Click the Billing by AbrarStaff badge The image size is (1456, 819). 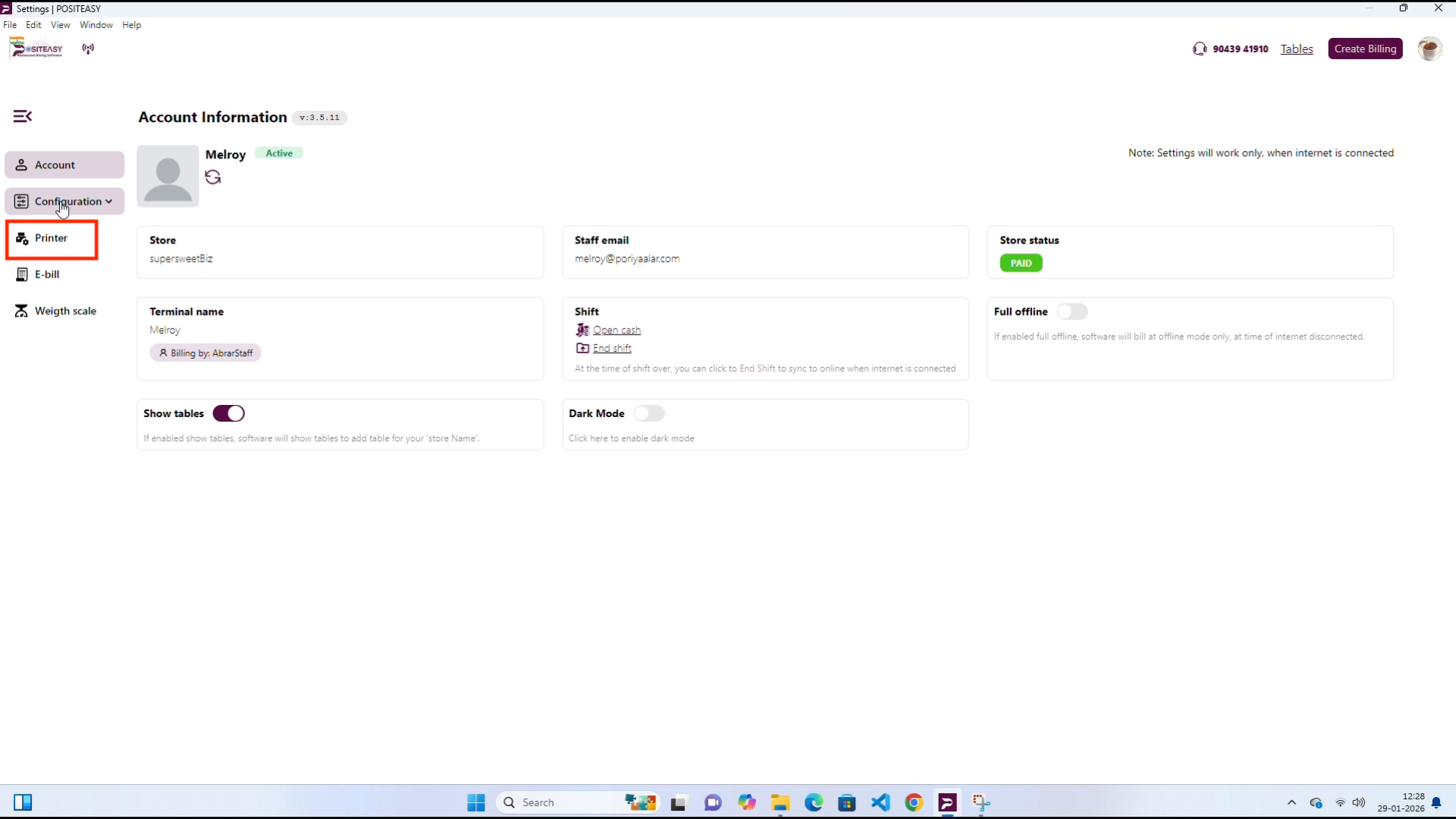coord(206,352)
